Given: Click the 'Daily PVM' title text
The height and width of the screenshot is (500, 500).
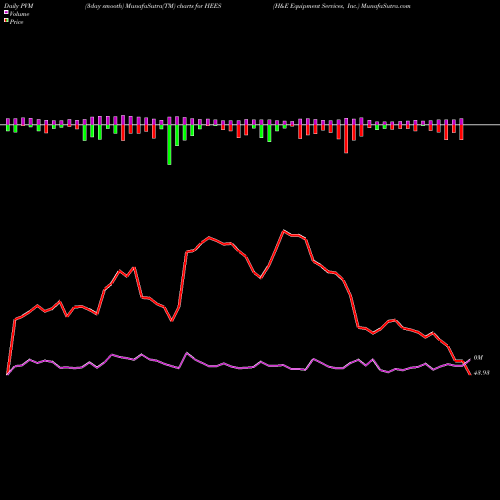Looking at the screenshot, I should coord(19,6).
